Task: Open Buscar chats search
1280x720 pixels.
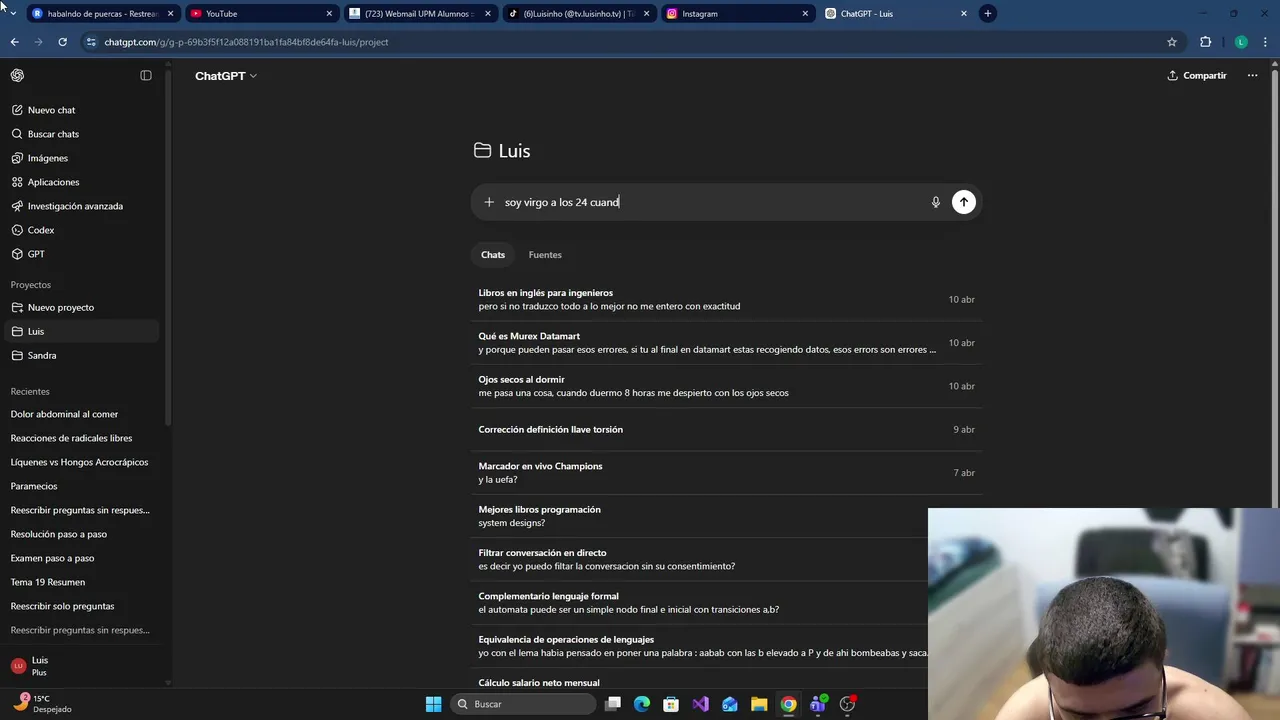Action: tap(84, 134)
